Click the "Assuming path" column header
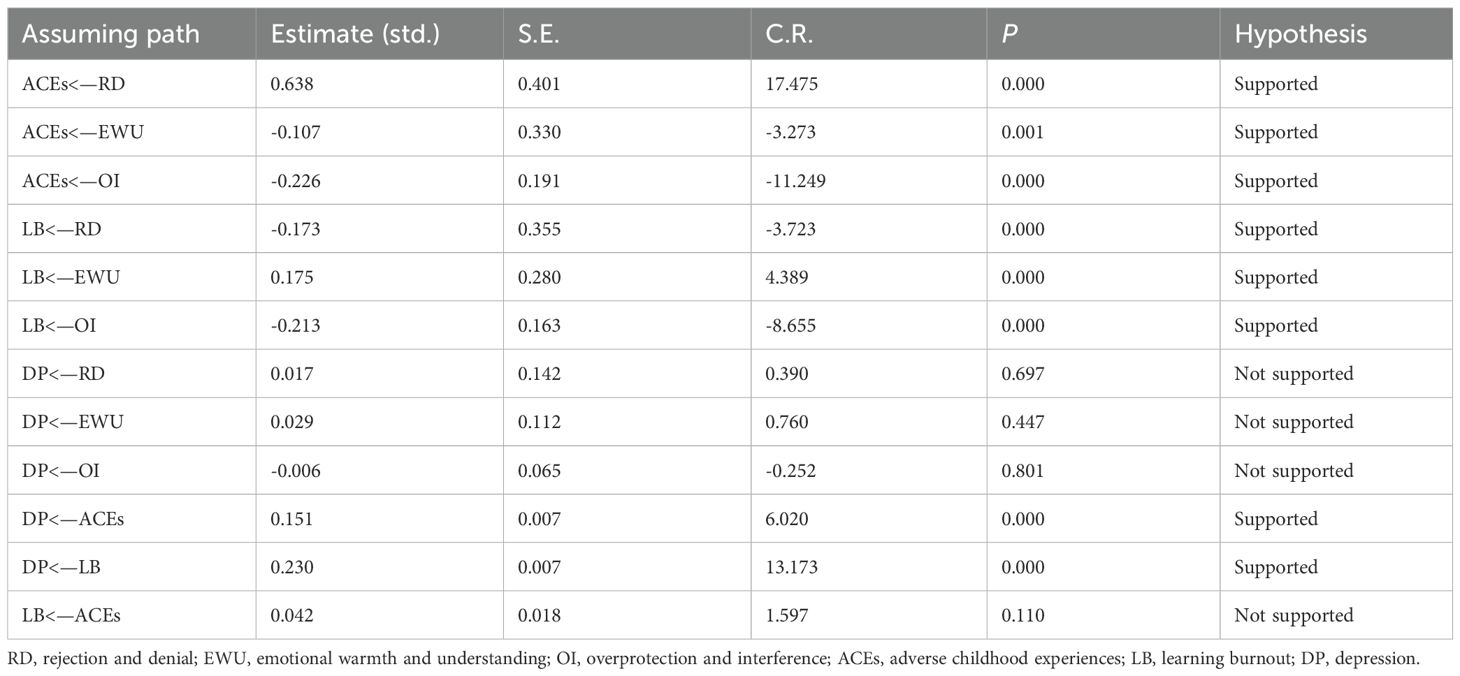Viewport: 1460px width, 676px height. pyautogui.click(x=110, y=34)
